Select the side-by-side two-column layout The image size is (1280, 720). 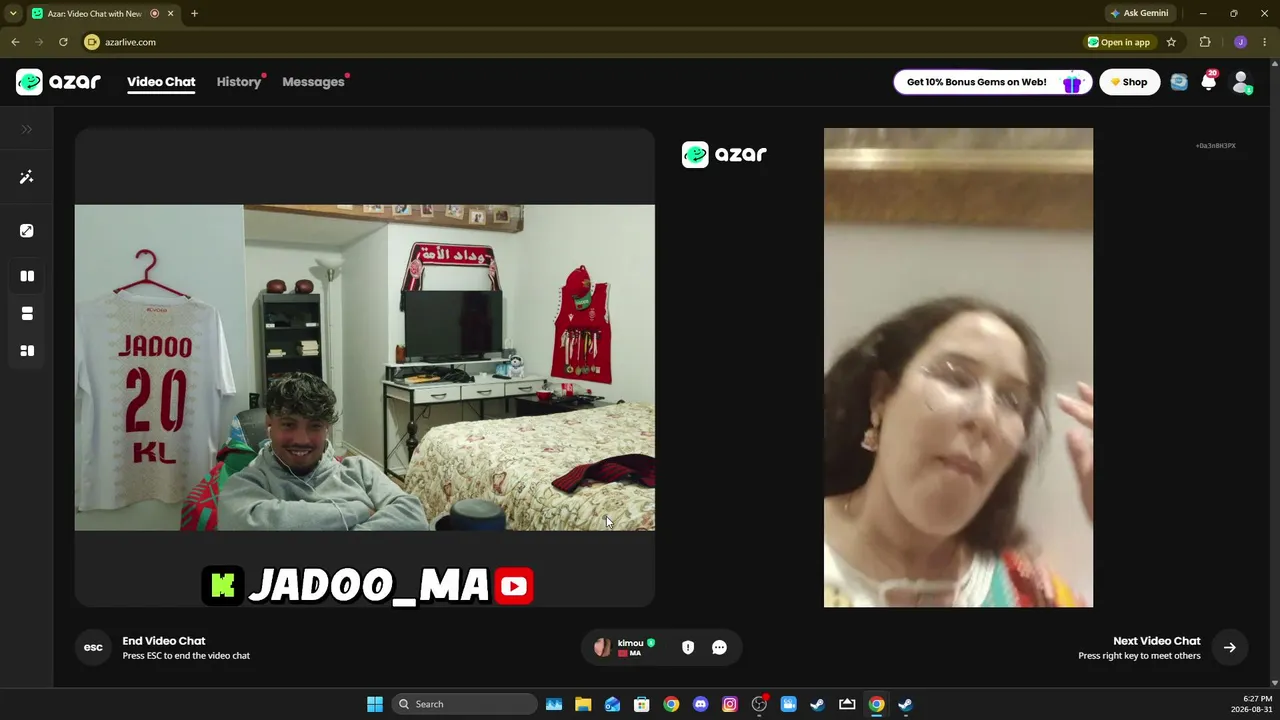point(27,276)
